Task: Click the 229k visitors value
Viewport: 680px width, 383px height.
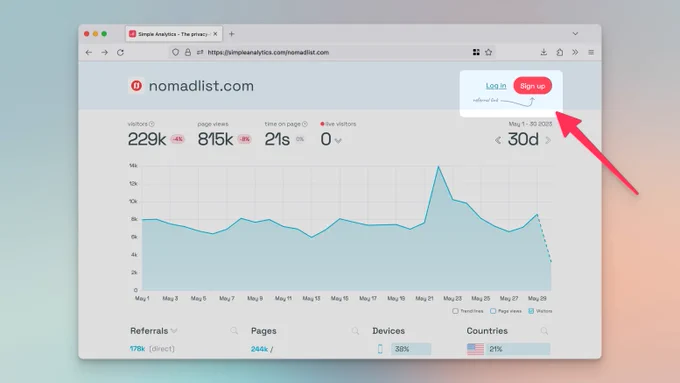Action: (x=147, y=139)
